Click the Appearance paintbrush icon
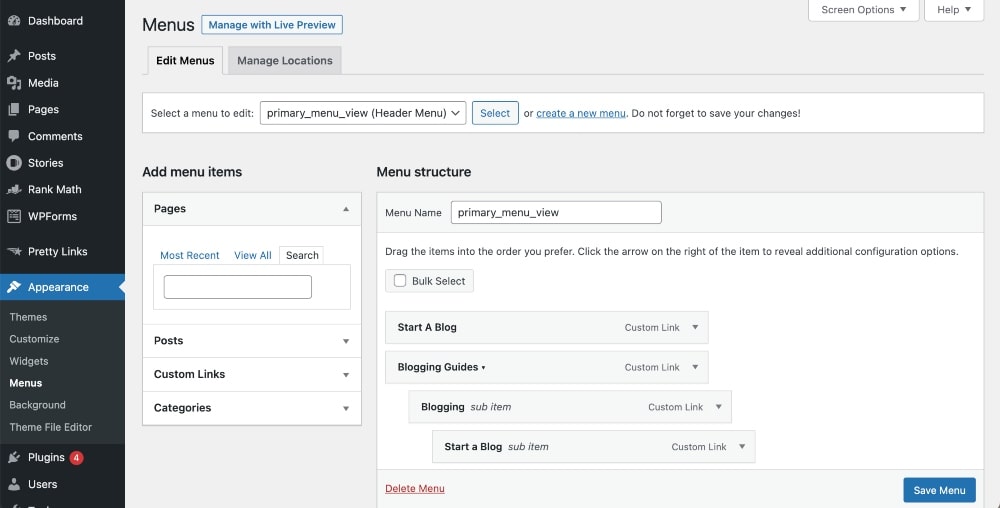Image resolution: width=1000 pixels, height=508 pixels. pyautogui.click(x=14, y=287)
